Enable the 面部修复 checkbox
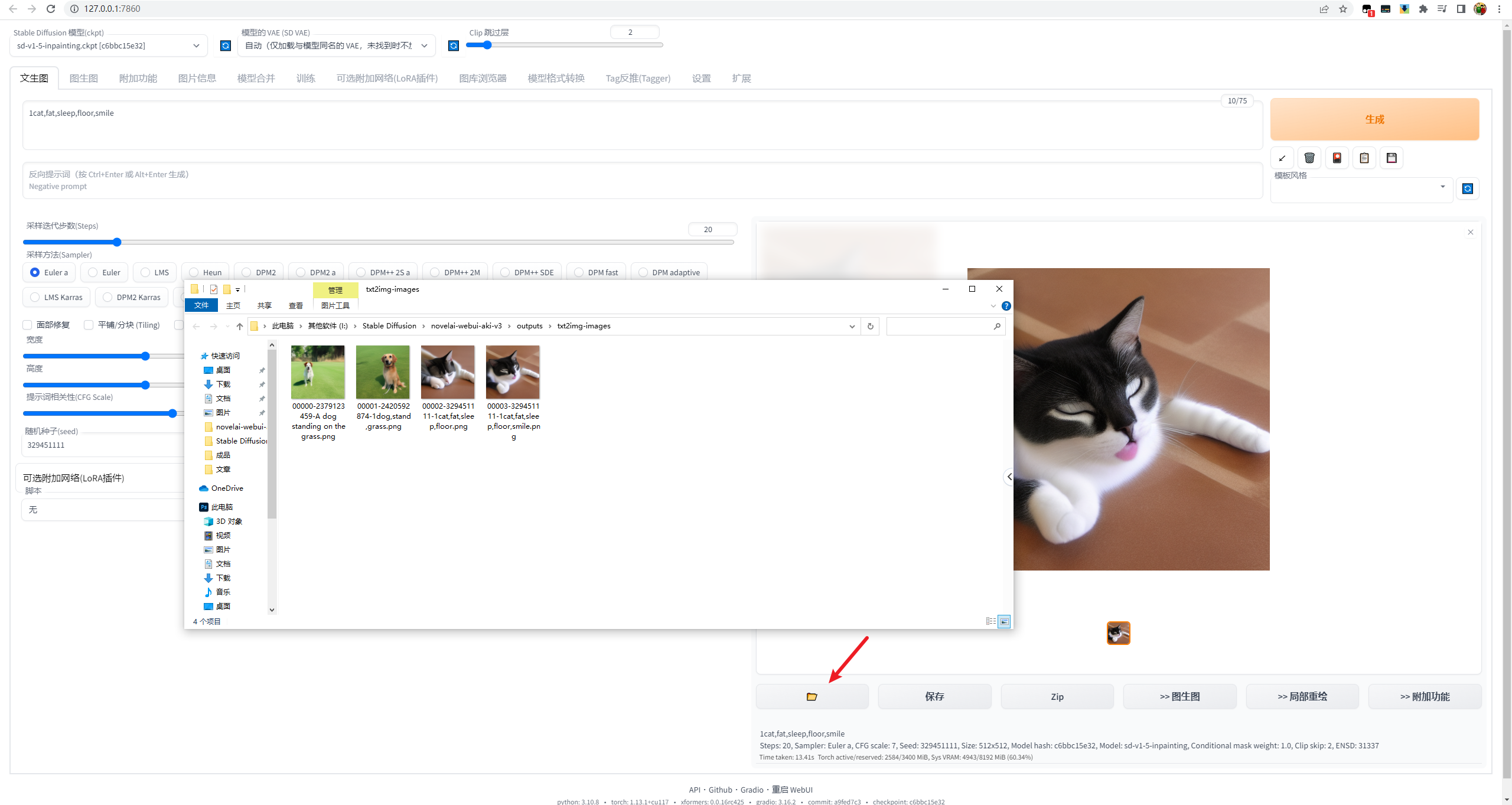The height and width of the screenshot is (805, 1512). (x=28, y=325)
